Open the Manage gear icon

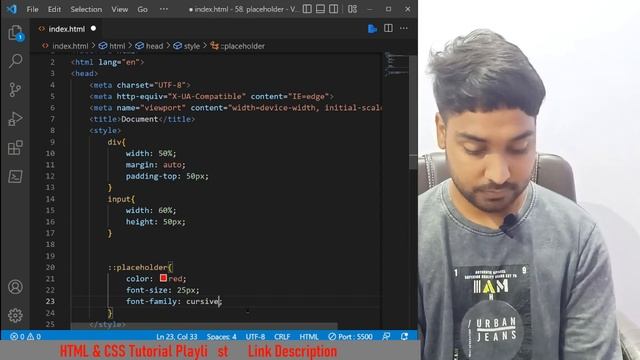[x=15, y=316]
